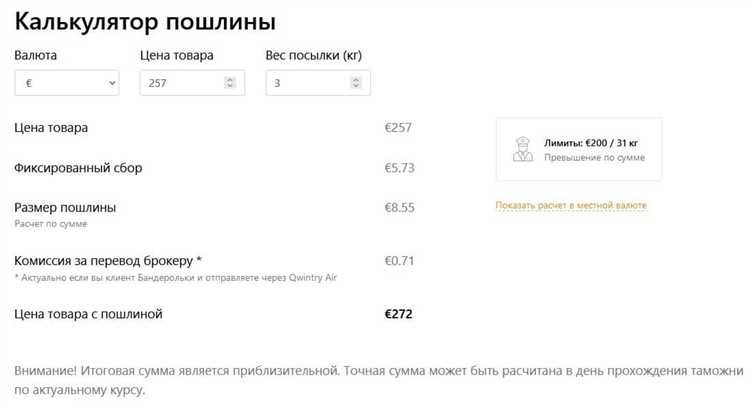Screen dimensions: 750x411
Task: Click the Калькулятор пошлины heading
Action: point(145,21)
